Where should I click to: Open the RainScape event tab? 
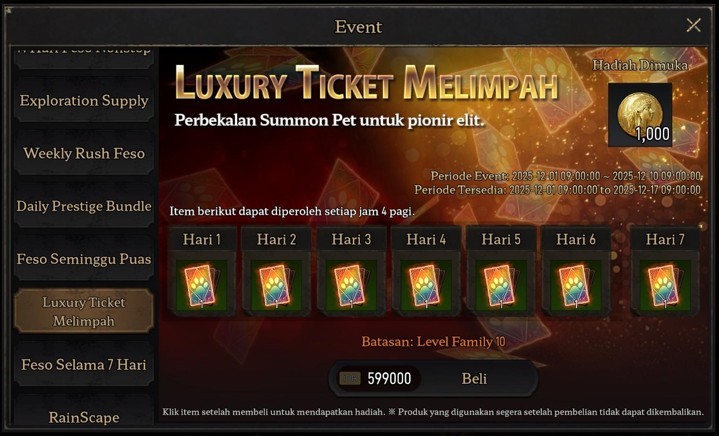coord(84,415)
